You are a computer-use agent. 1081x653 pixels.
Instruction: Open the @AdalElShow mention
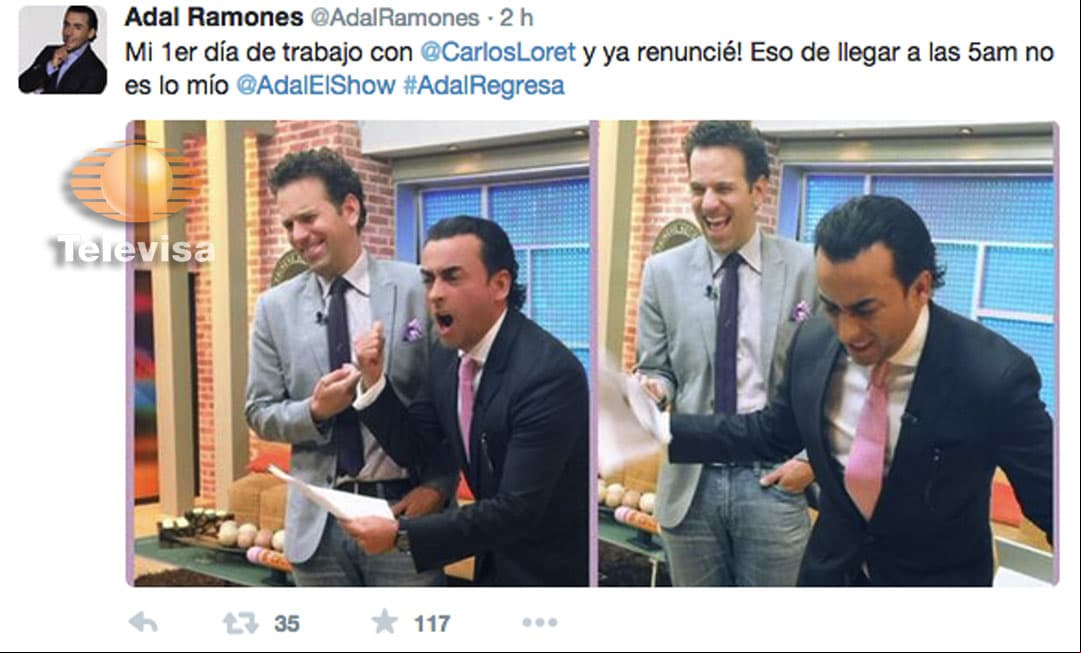[316, 86]
